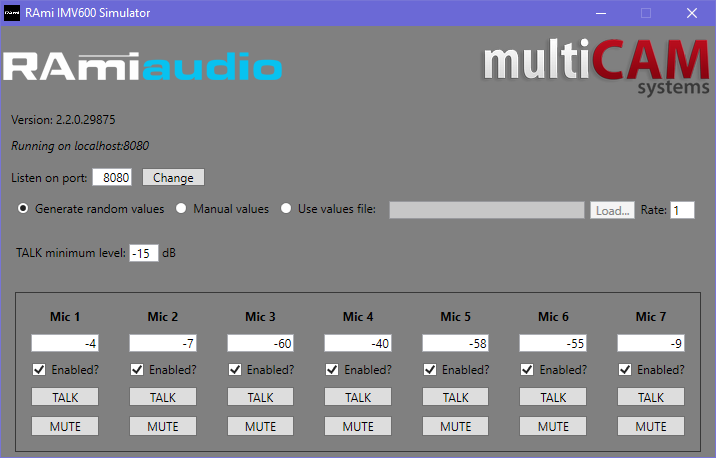The height and width of the screenshot is (458, 716).
Task: Mute Mic 2
Action: click(x=163, y=426)
